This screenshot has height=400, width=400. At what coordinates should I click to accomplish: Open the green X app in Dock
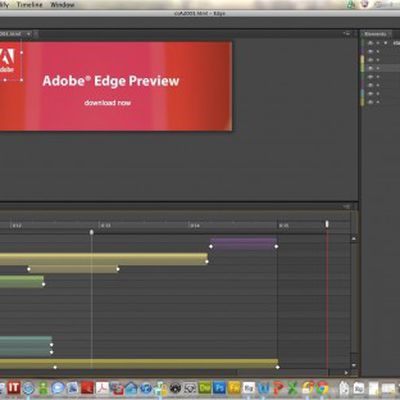click(293, 388)
